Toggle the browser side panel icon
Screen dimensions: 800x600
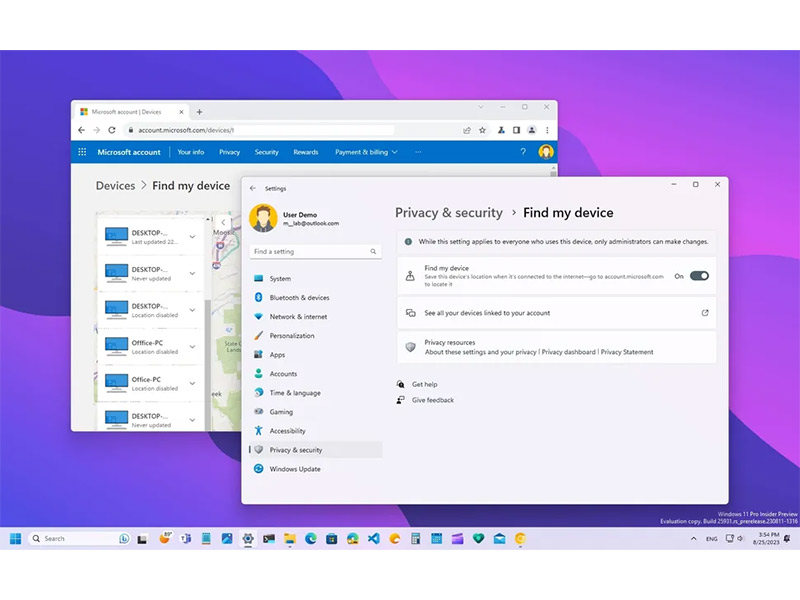pyautogui.click(x=516, y=130)
